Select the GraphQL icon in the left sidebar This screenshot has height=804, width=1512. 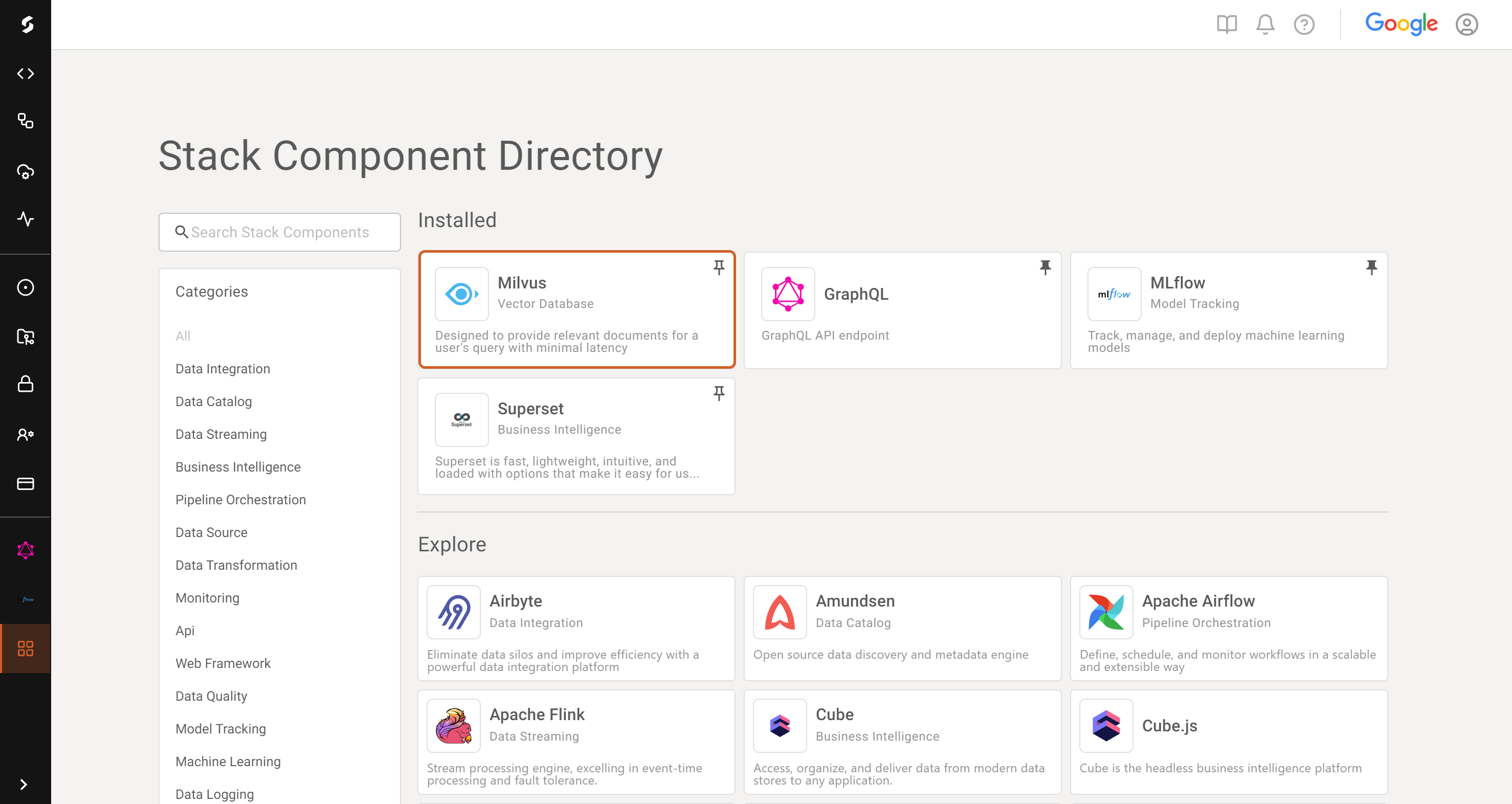(x=25, y=550)
